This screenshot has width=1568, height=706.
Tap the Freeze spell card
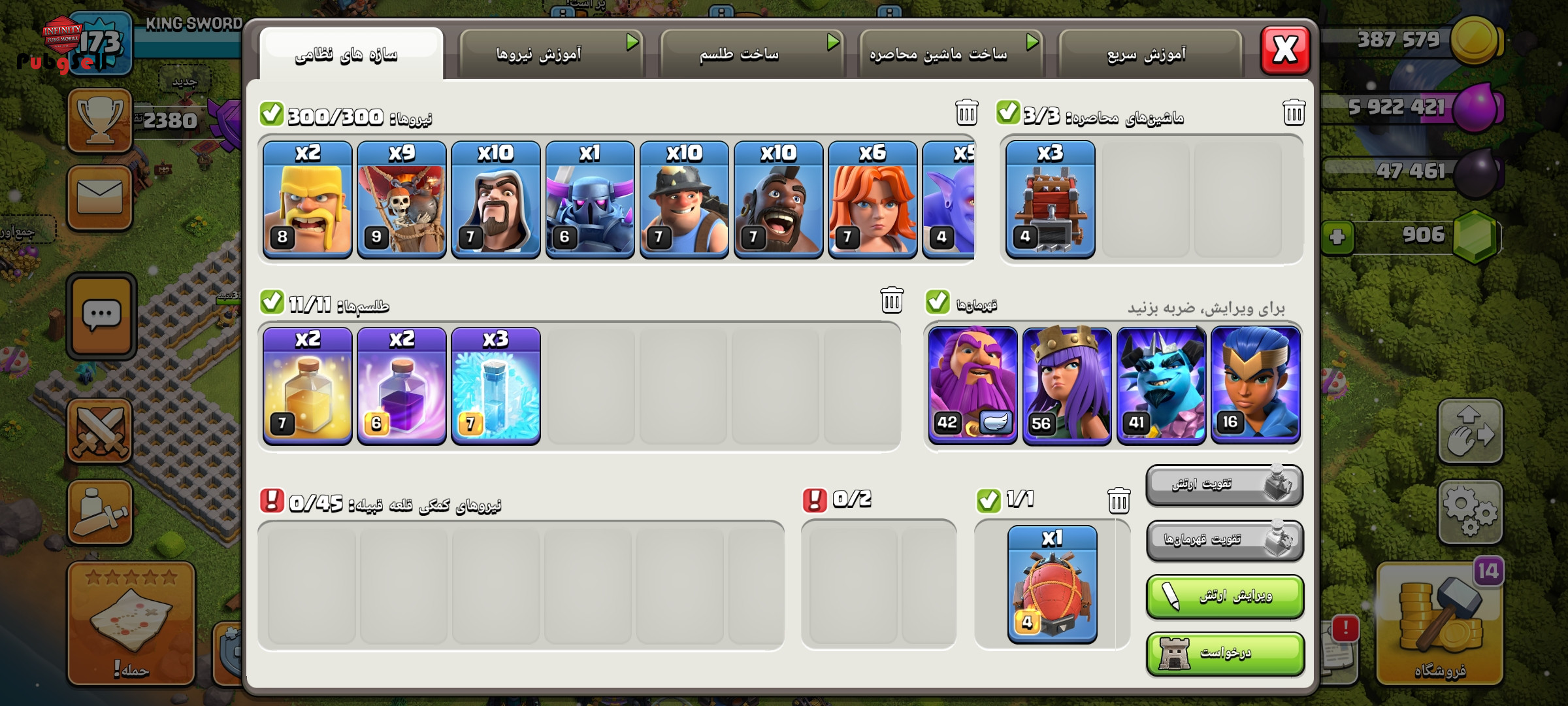496,386
